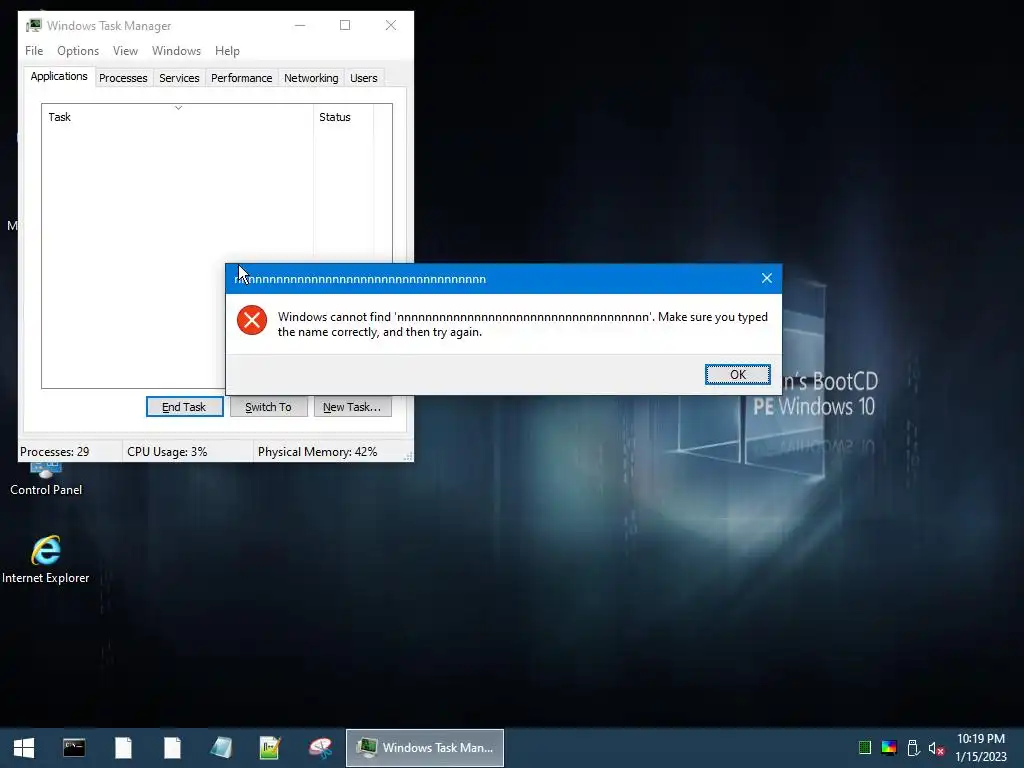
Task: Minimize the Windows Task Manager window
Action: pos(300,25)
